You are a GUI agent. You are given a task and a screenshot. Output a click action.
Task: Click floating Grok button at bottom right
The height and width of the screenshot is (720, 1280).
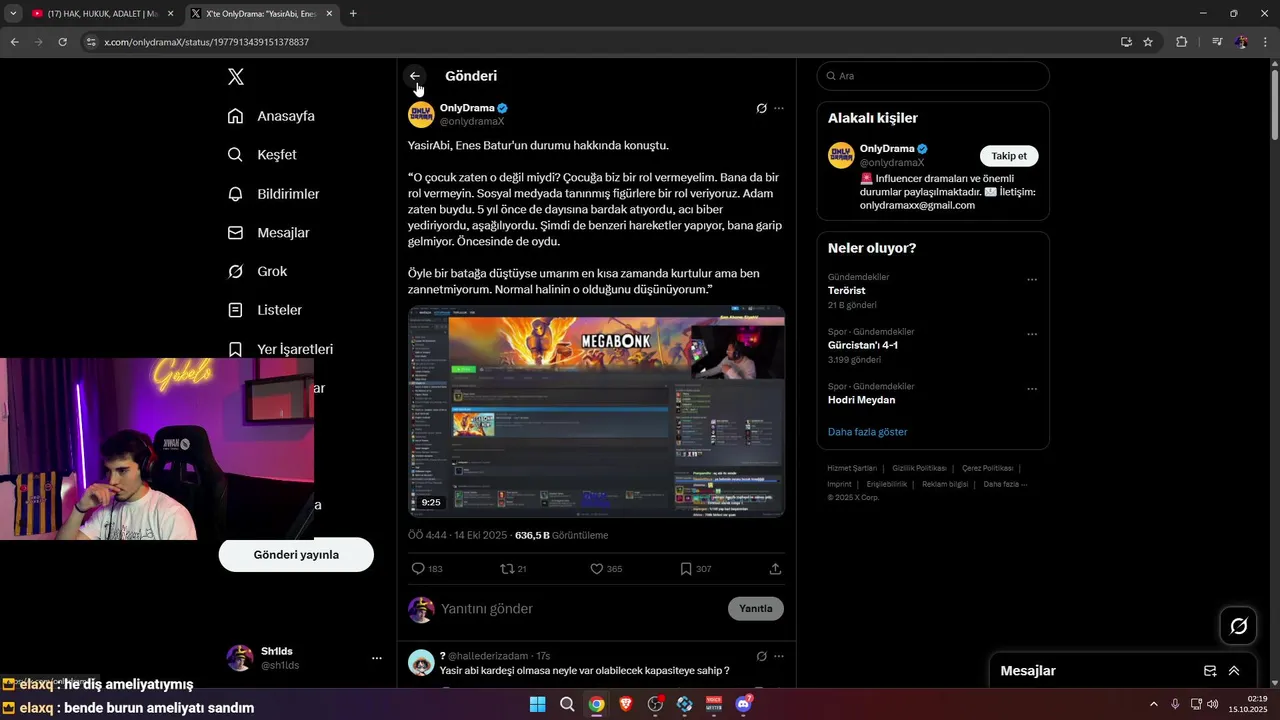pos(1239,626)
